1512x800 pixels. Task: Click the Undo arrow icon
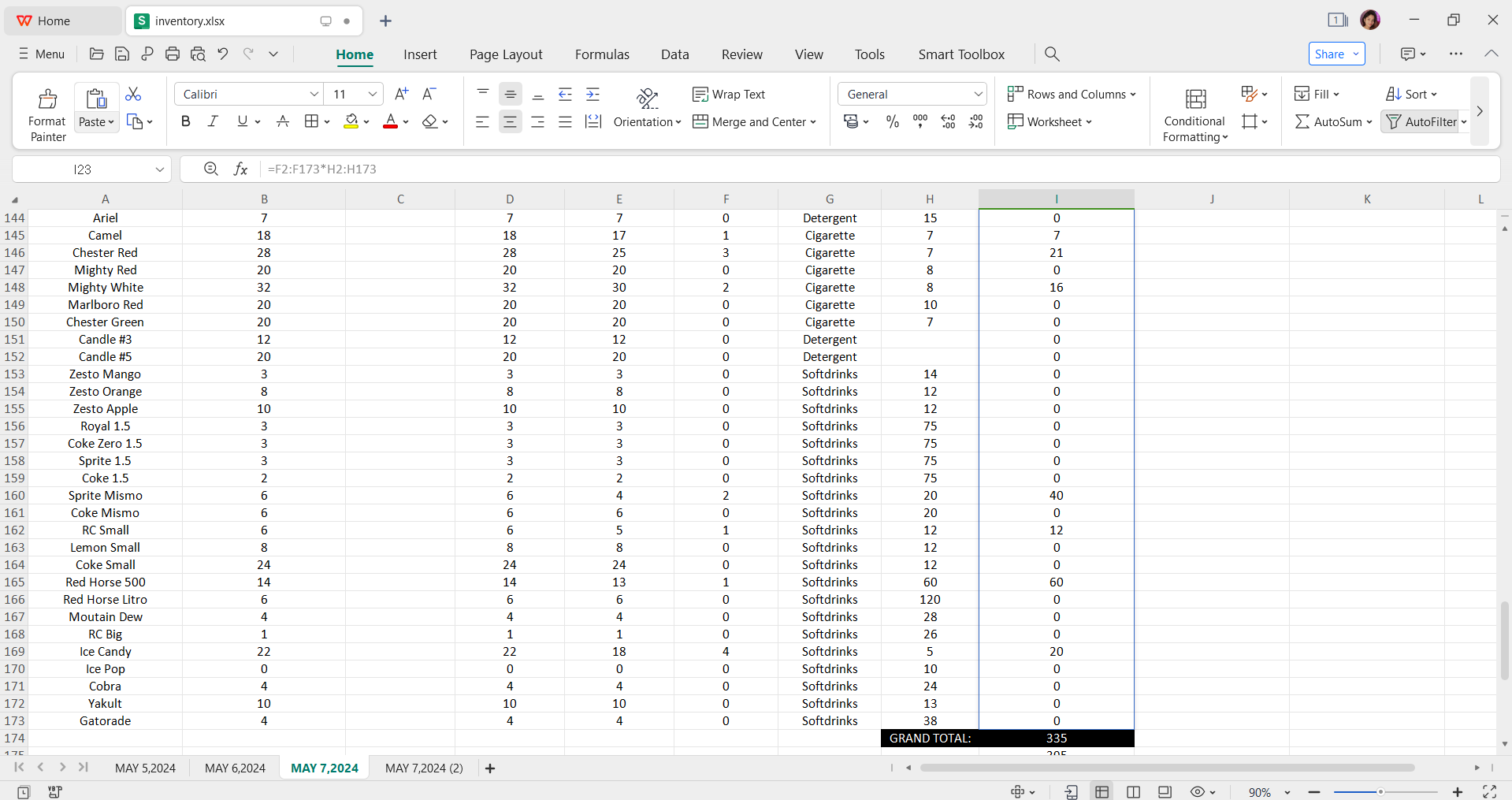click(x=223, y=54)
